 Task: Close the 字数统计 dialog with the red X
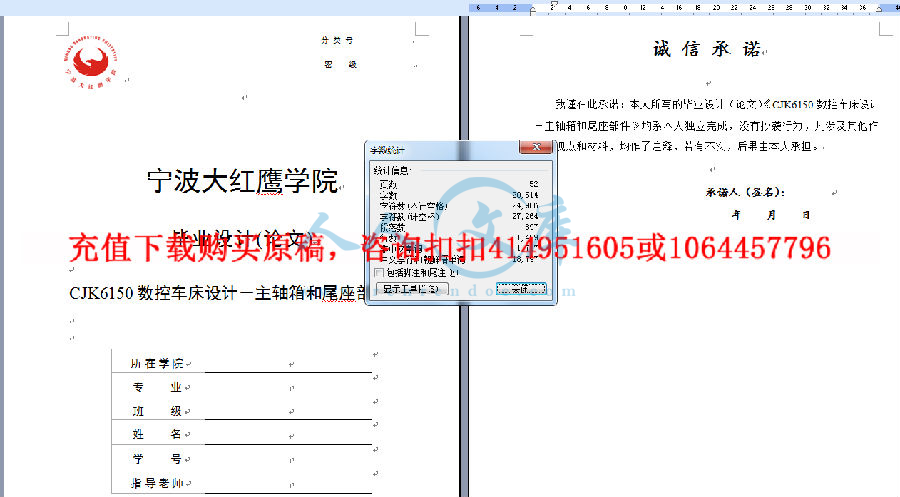(536, 147)
